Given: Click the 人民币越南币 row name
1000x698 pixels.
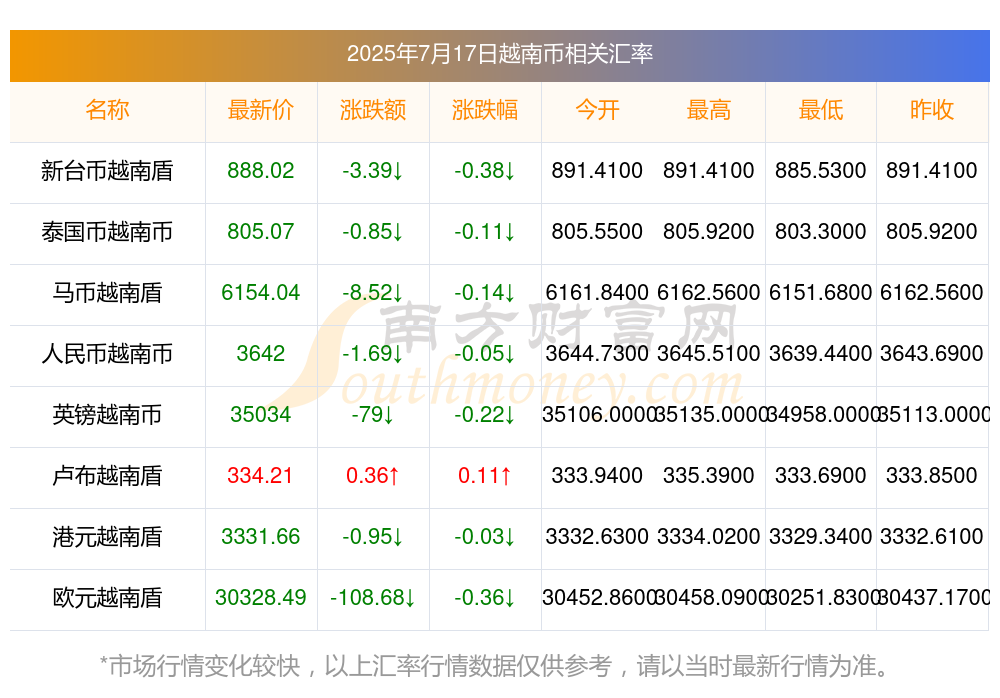Looking at the screenshot, I should tap(107, 353).
